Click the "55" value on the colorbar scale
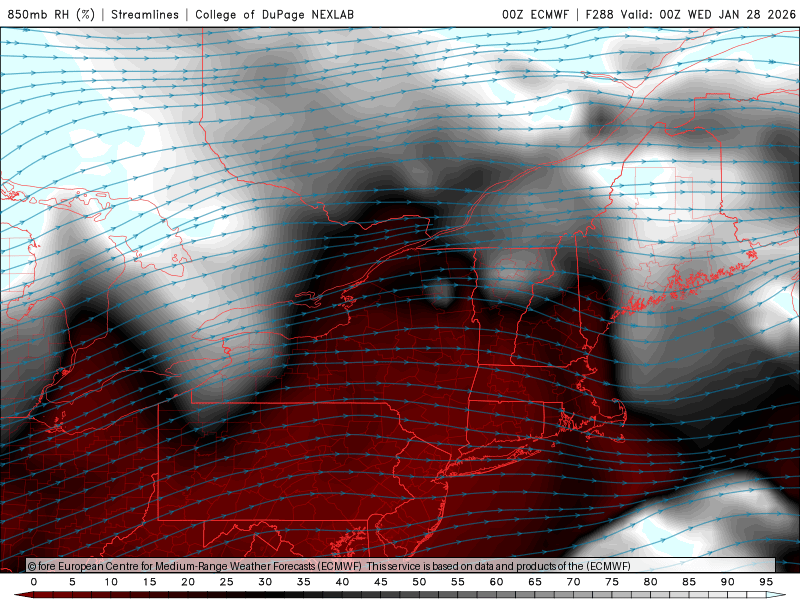Image resolution: width=800 pixels, height=600 pixels. pyautogui.click(x=458, y=582)
